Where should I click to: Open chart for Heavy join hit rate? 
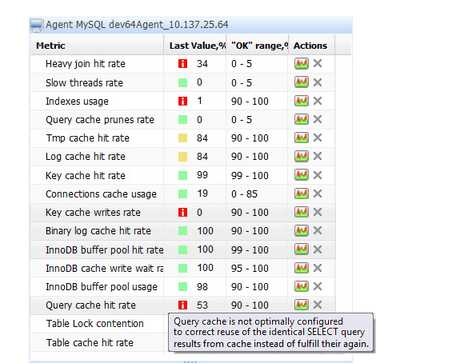coord(301,63)
